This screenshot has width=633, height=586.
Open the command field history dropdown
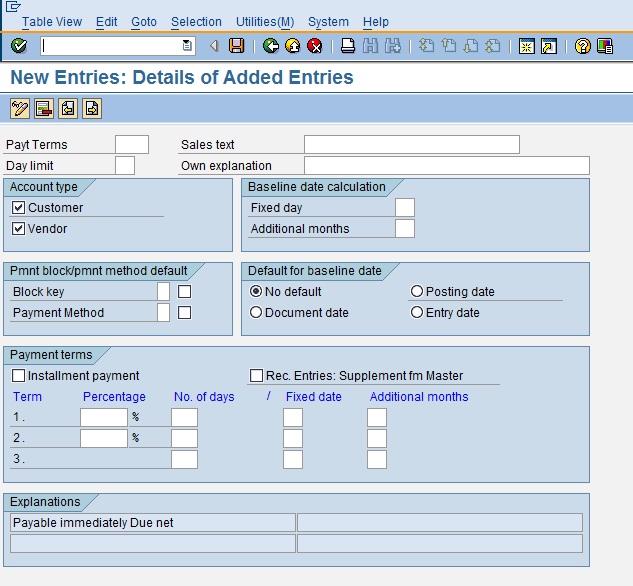[x=187, y=46]
